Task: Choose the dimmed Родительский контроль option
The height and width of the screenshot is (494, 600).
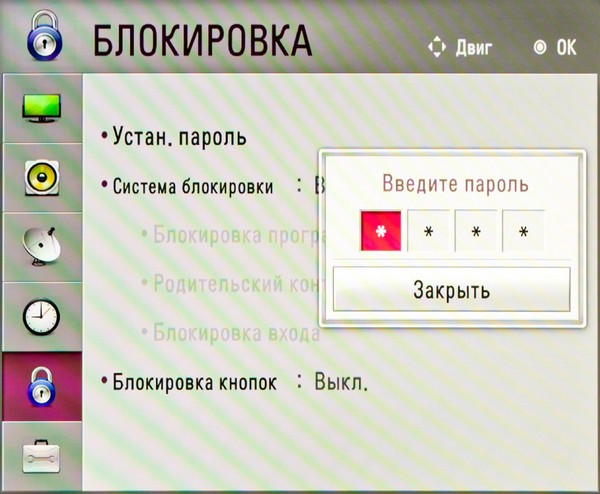Action: click(x=235, y=284)
